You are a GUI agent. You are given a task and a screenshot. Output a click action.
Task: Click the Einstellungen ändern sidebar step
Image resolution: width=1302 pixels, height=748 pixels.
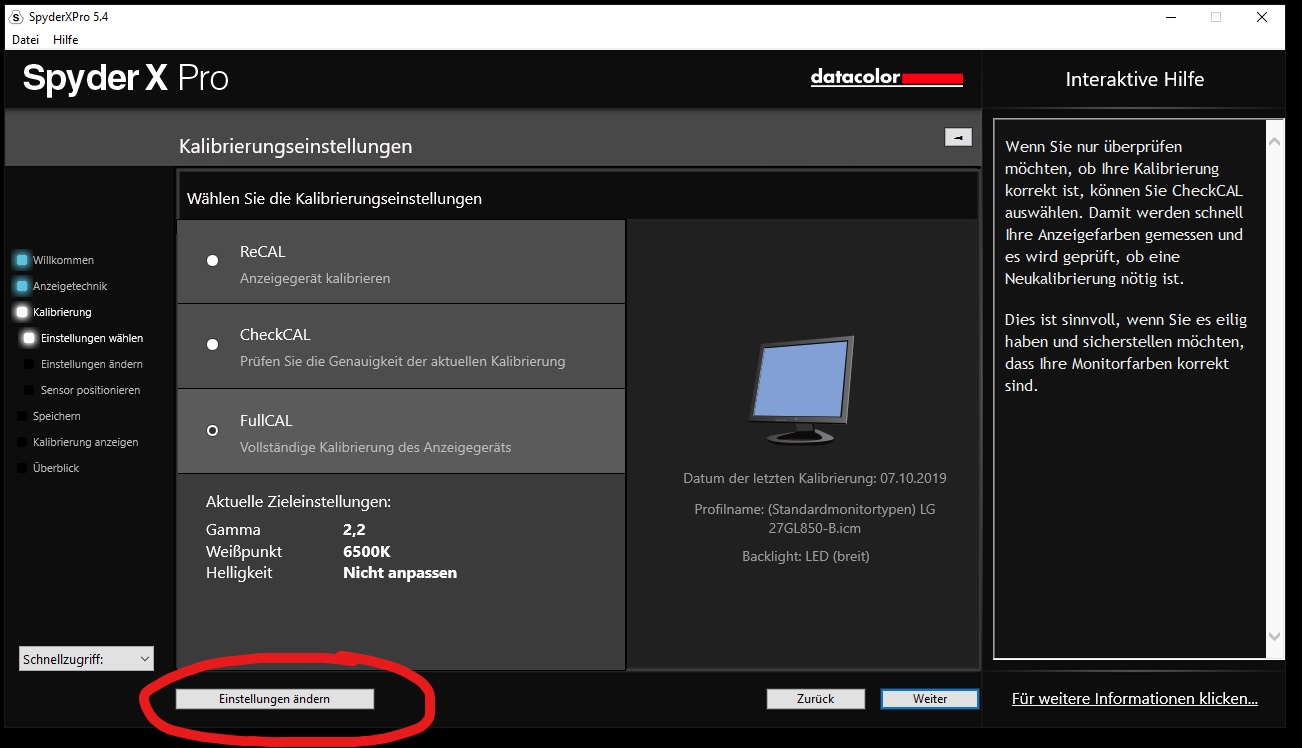pyautogui.click(x=84, y=364)
